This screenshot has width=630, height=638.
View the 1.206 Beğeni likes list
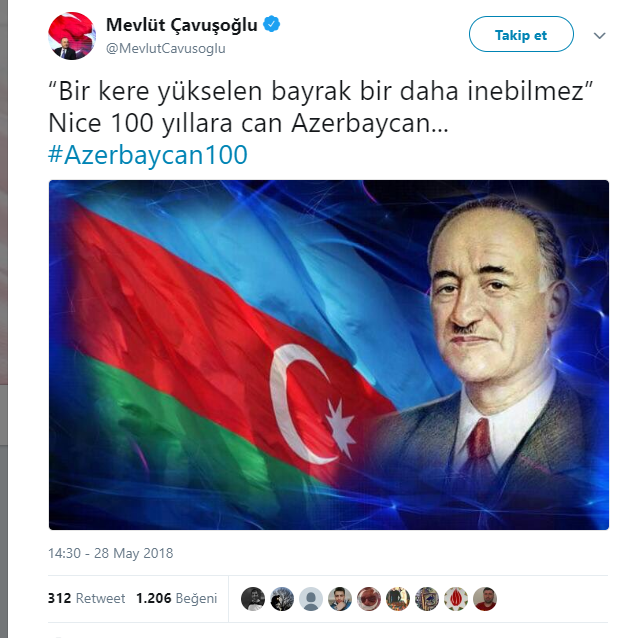point(177,599)
